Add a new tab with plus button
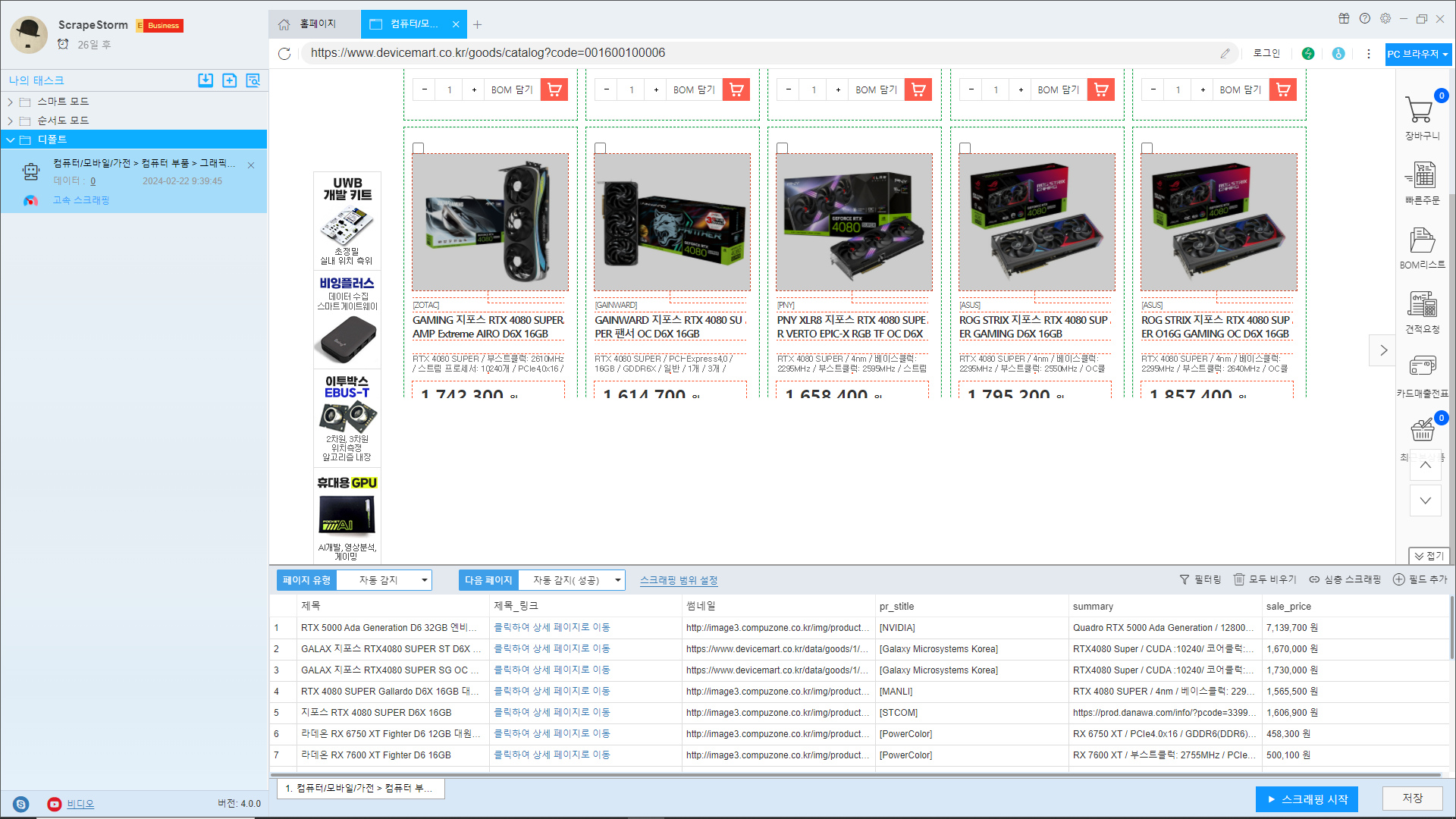The height and width of the screenshot is (819, 1456). [x=477, y=25]
